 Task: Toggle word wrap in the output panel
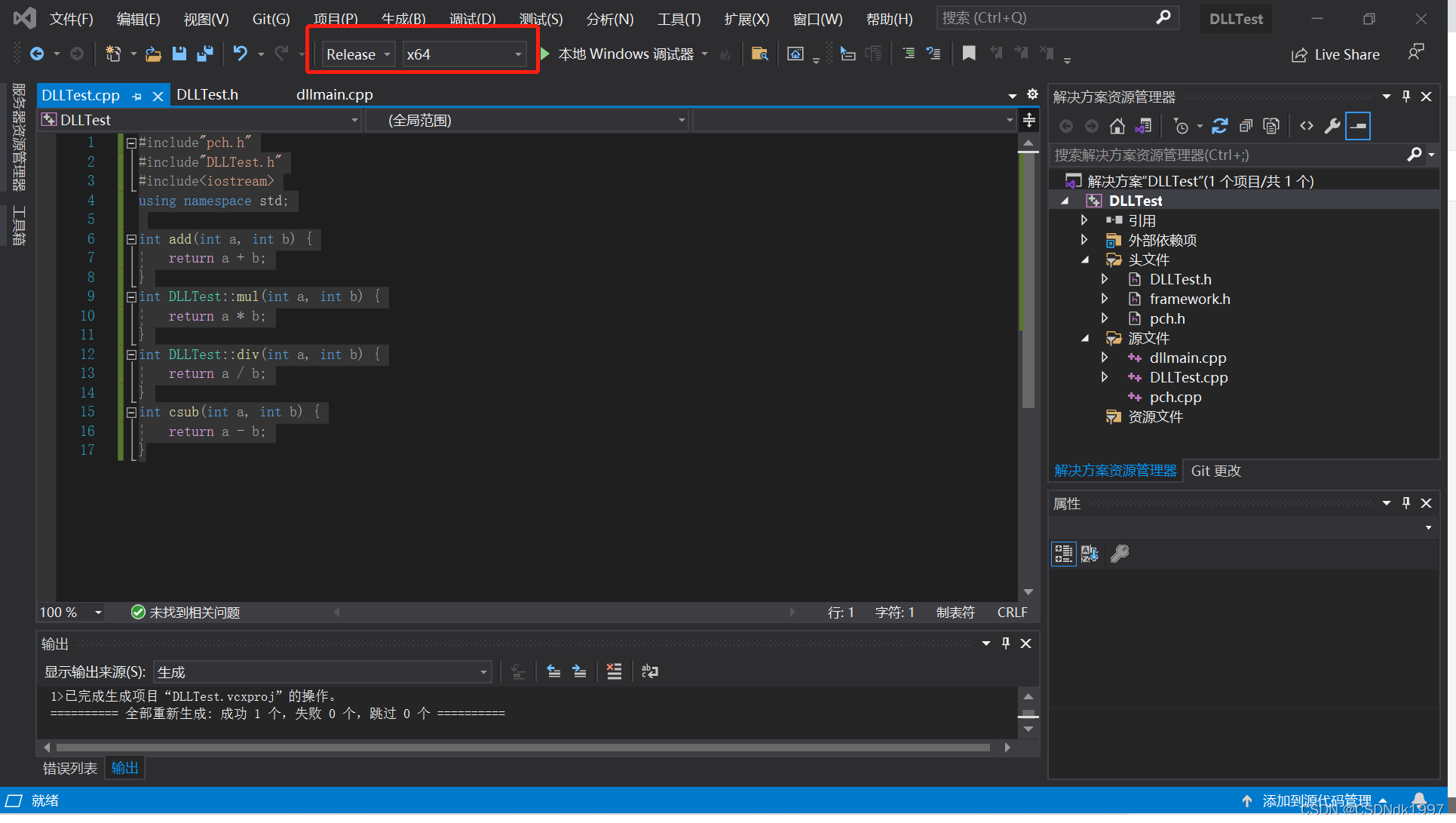pyautogui.click(x=649, y=671)
